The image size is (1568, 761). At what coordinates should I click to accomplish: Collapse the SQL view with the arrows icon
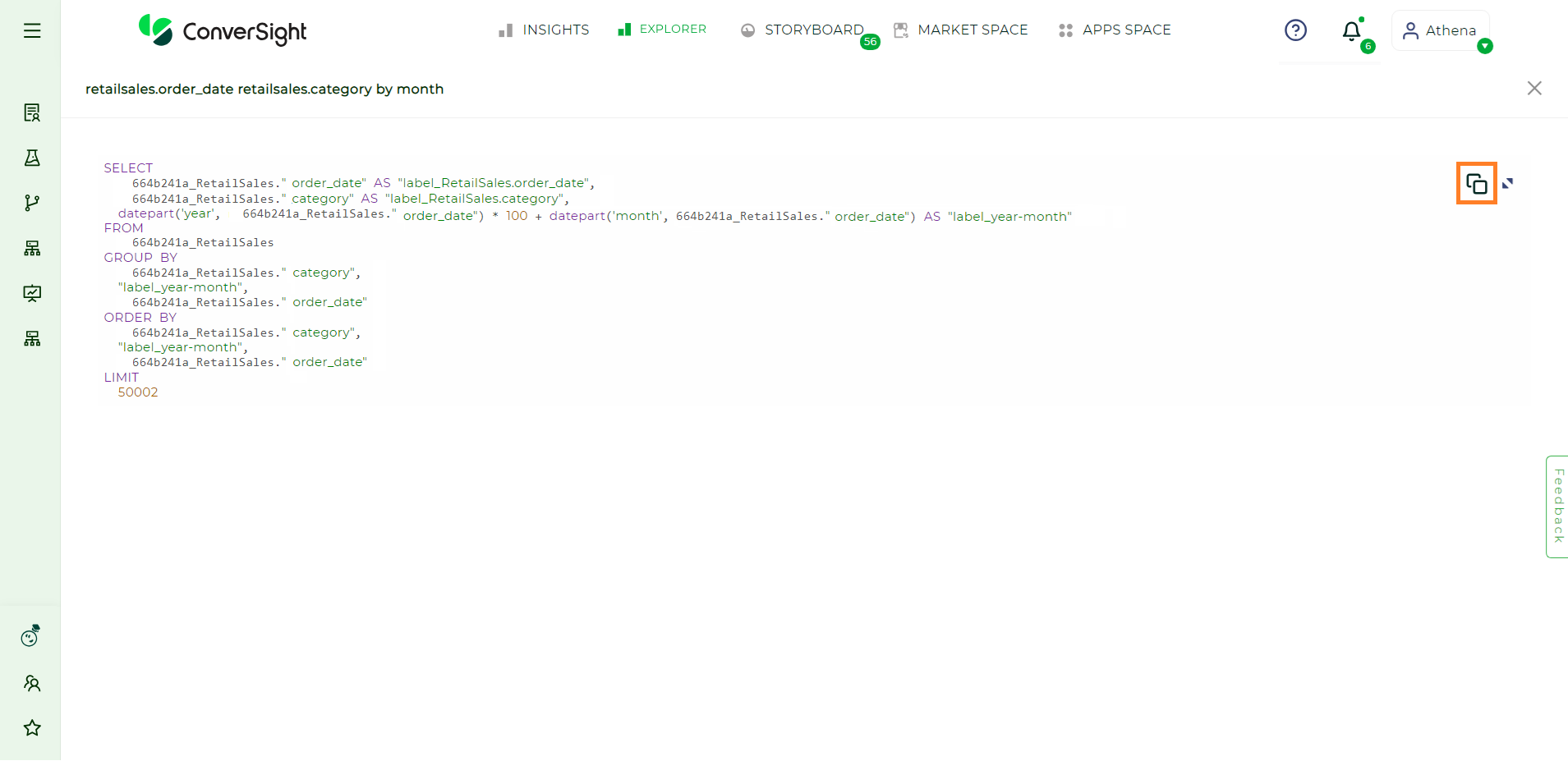tap(1507, 183)
